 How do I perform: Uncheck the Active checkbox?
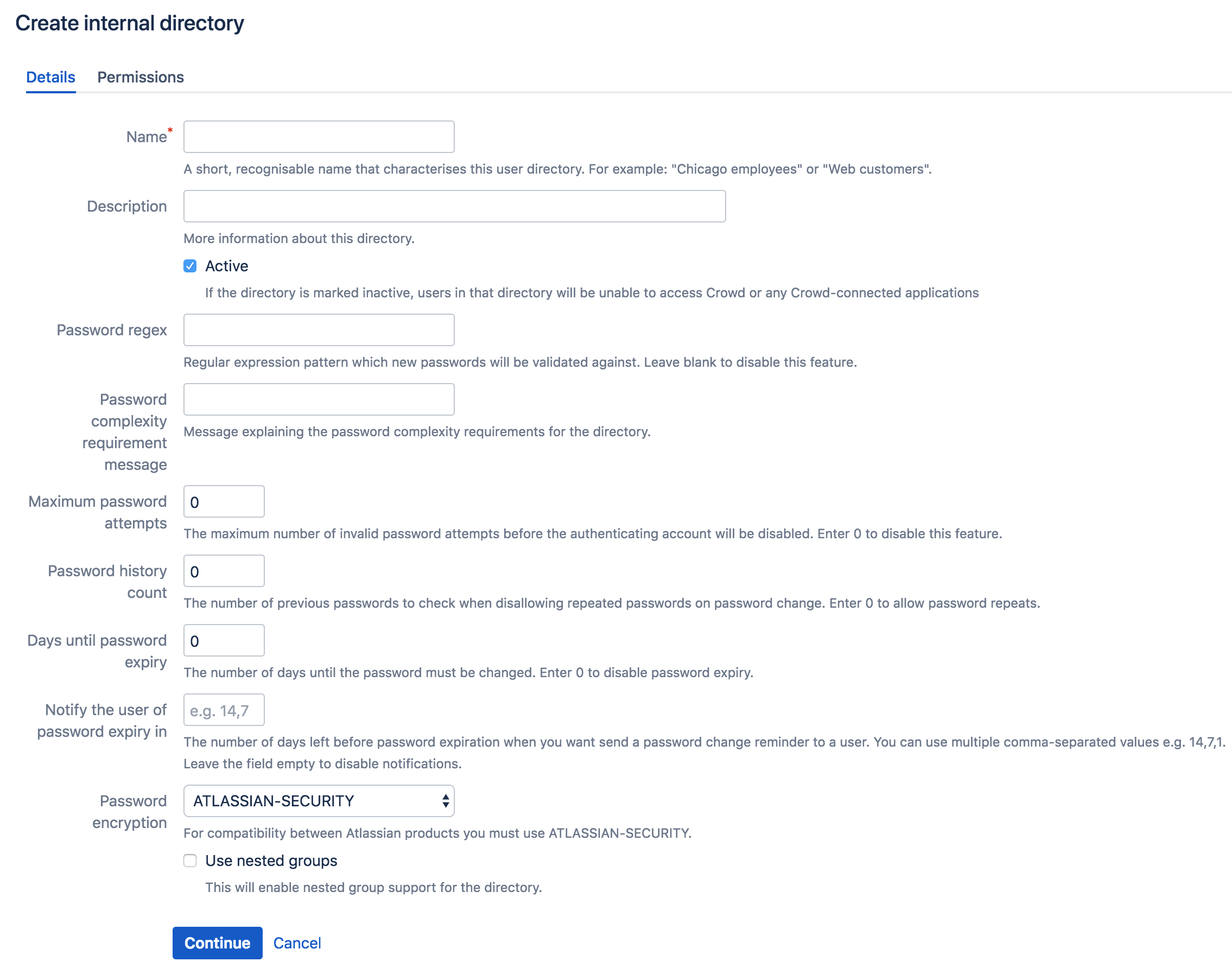click(190, 266)
